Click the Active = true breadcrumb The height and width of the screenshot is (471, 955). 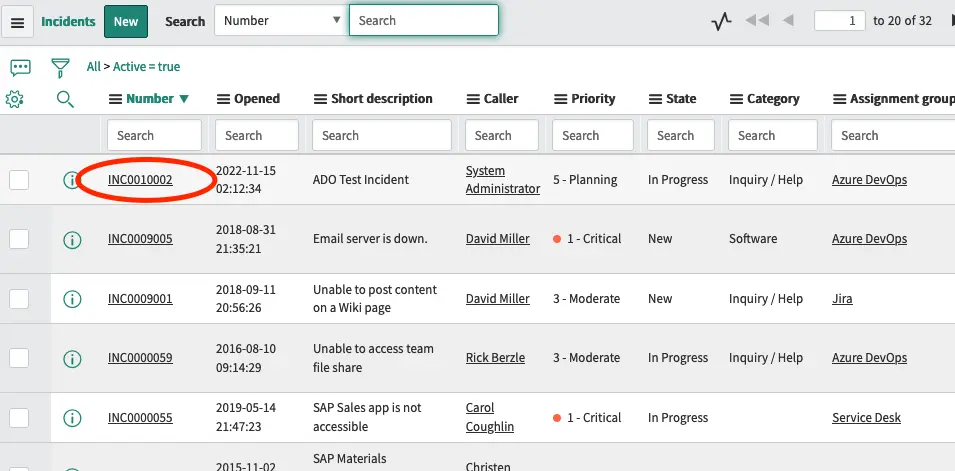tap(147, 67)
